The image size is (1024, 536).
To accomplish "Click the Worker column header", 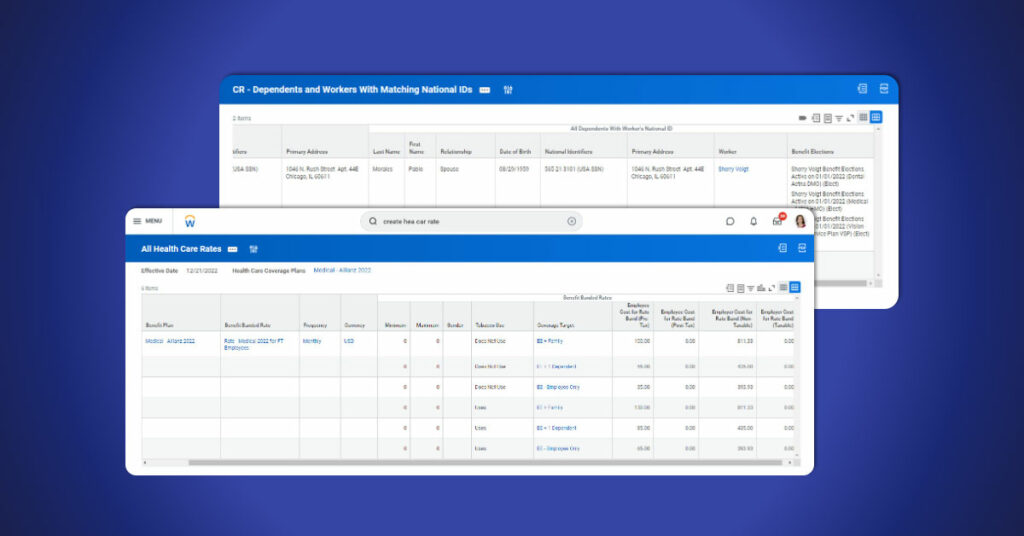I will click(x=728, y=151).
